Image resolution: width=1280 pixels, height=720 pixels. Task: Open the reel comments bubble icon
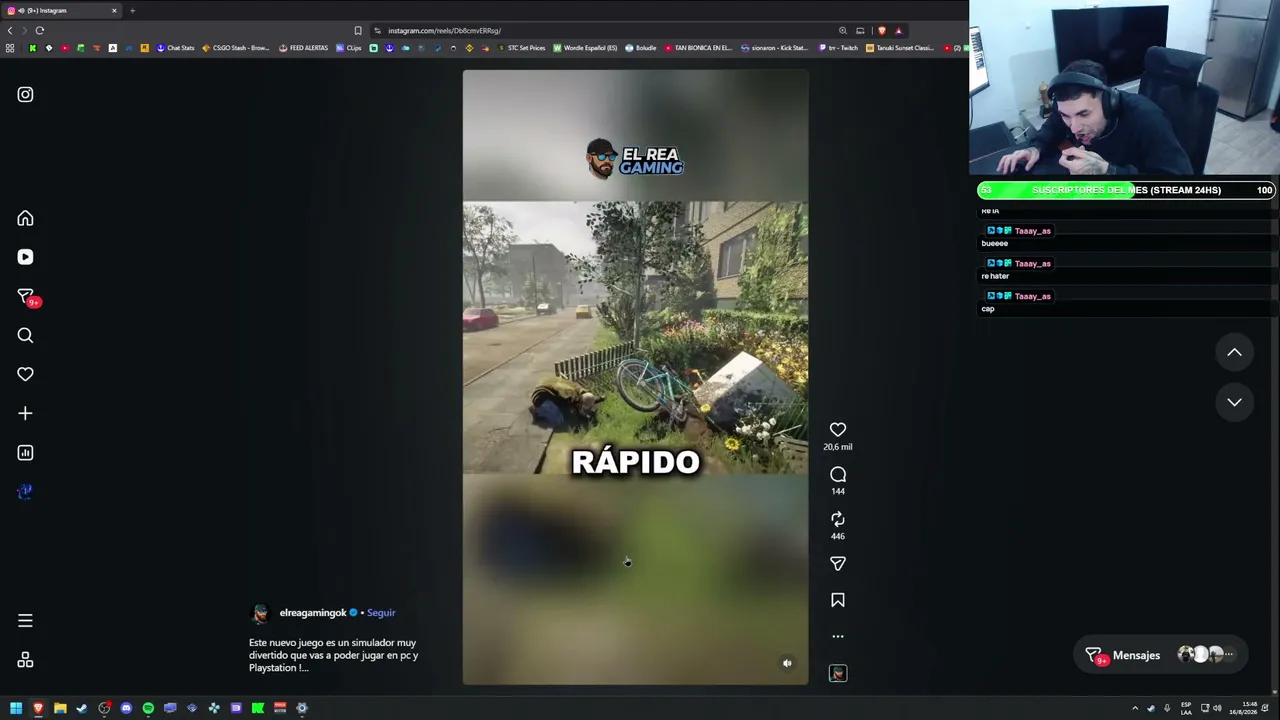[838, 474]
